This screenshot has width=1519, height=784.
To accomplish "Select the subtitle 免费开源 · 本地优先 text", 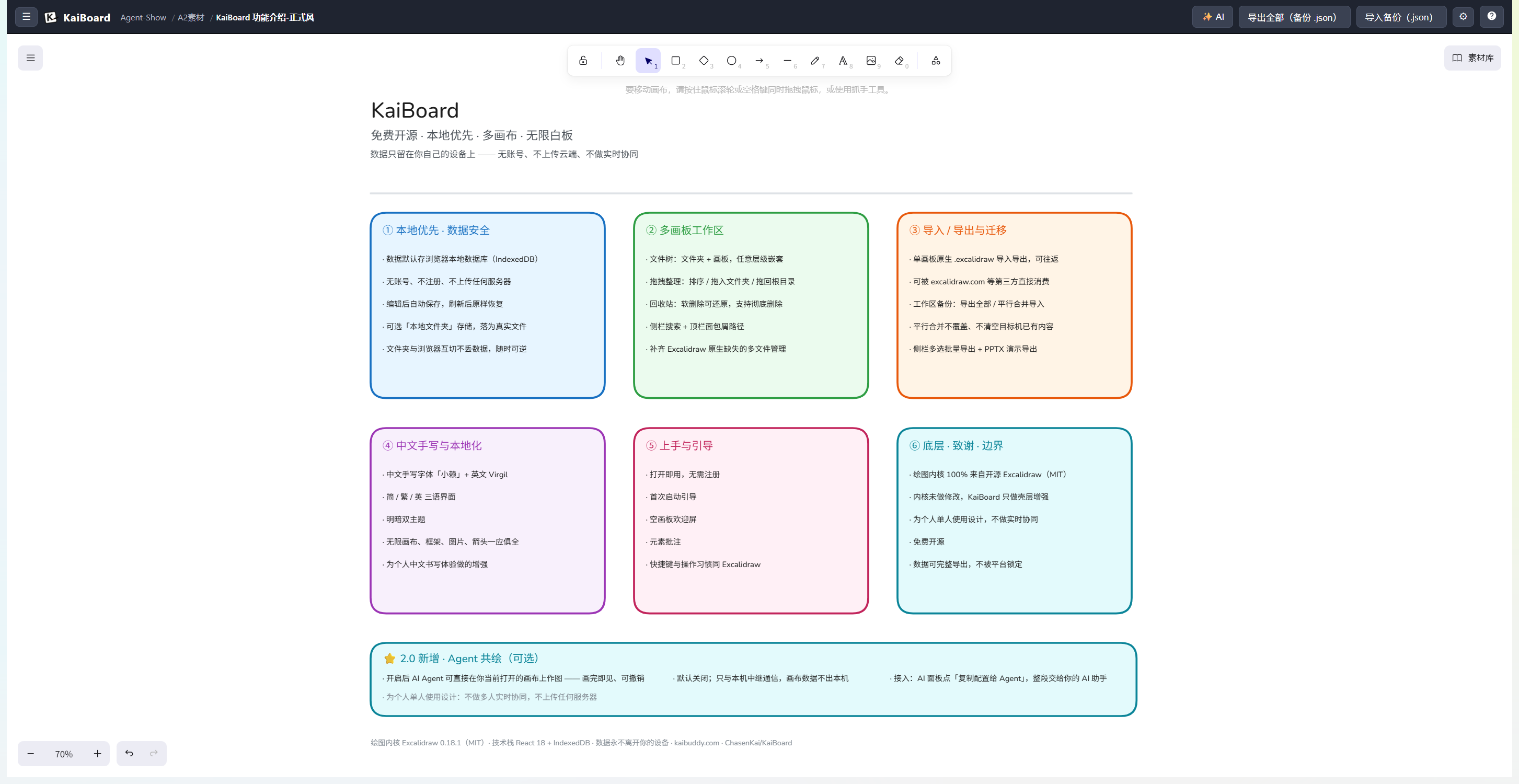I will coord(471,135).
